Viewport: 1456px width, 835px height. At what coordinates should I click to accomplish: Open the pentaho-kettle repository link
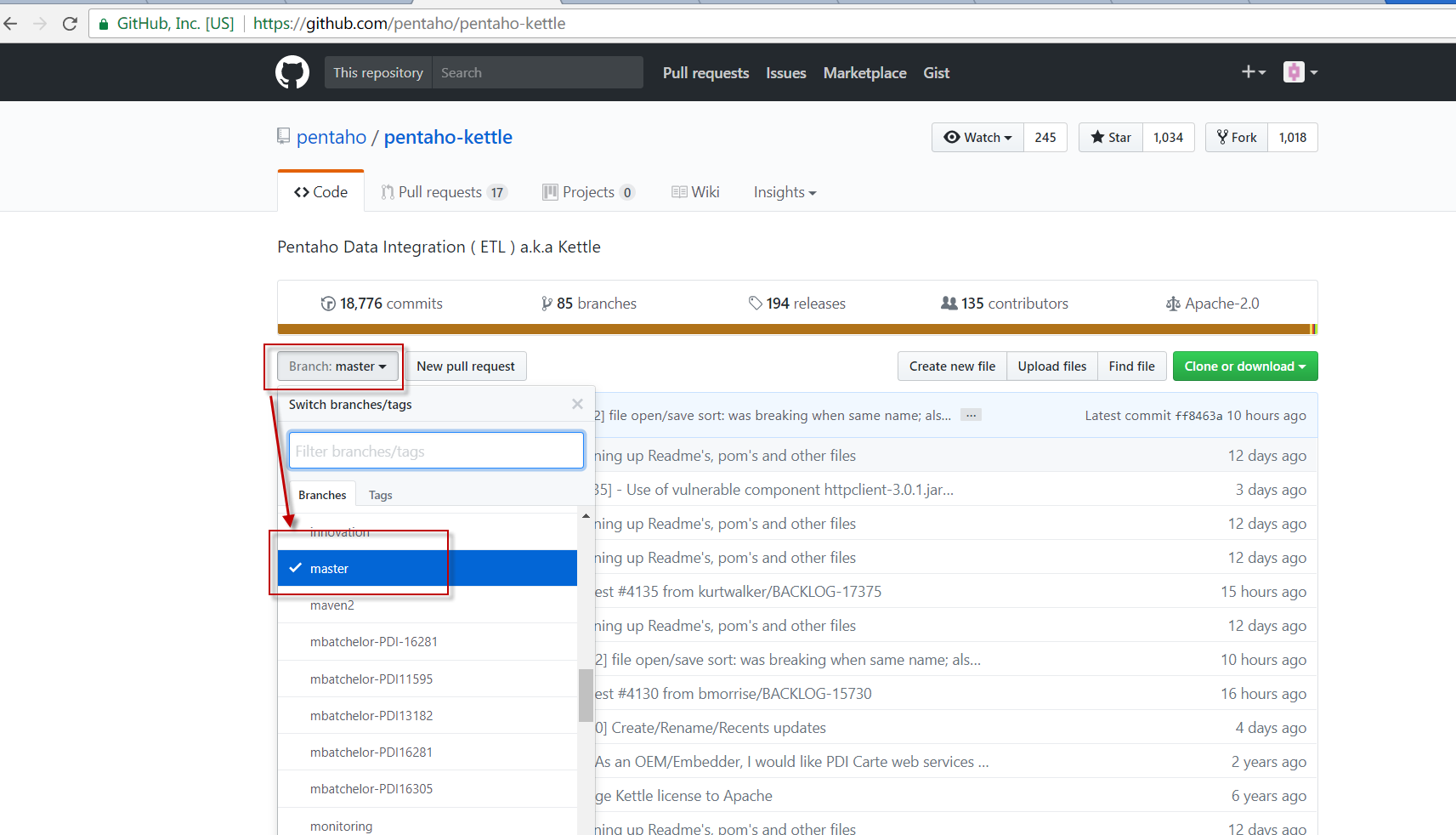pos(448,137)
